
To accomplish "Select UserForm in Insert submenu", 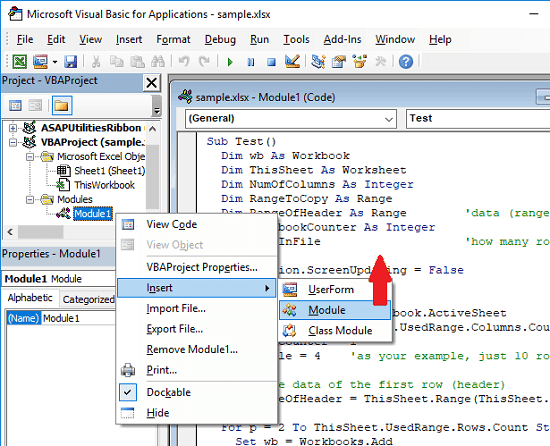I will (x=335, y=290).
